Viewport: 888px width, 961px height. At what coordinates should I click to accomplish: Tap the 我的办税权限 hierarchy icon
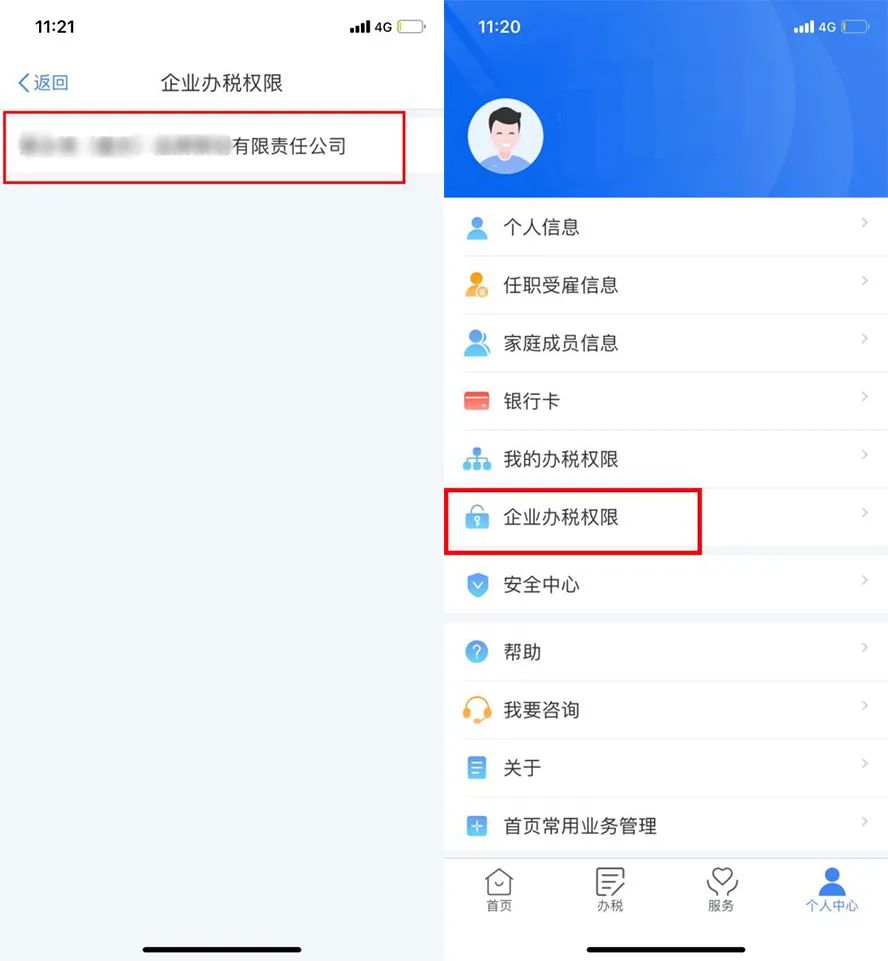point(477,459)
